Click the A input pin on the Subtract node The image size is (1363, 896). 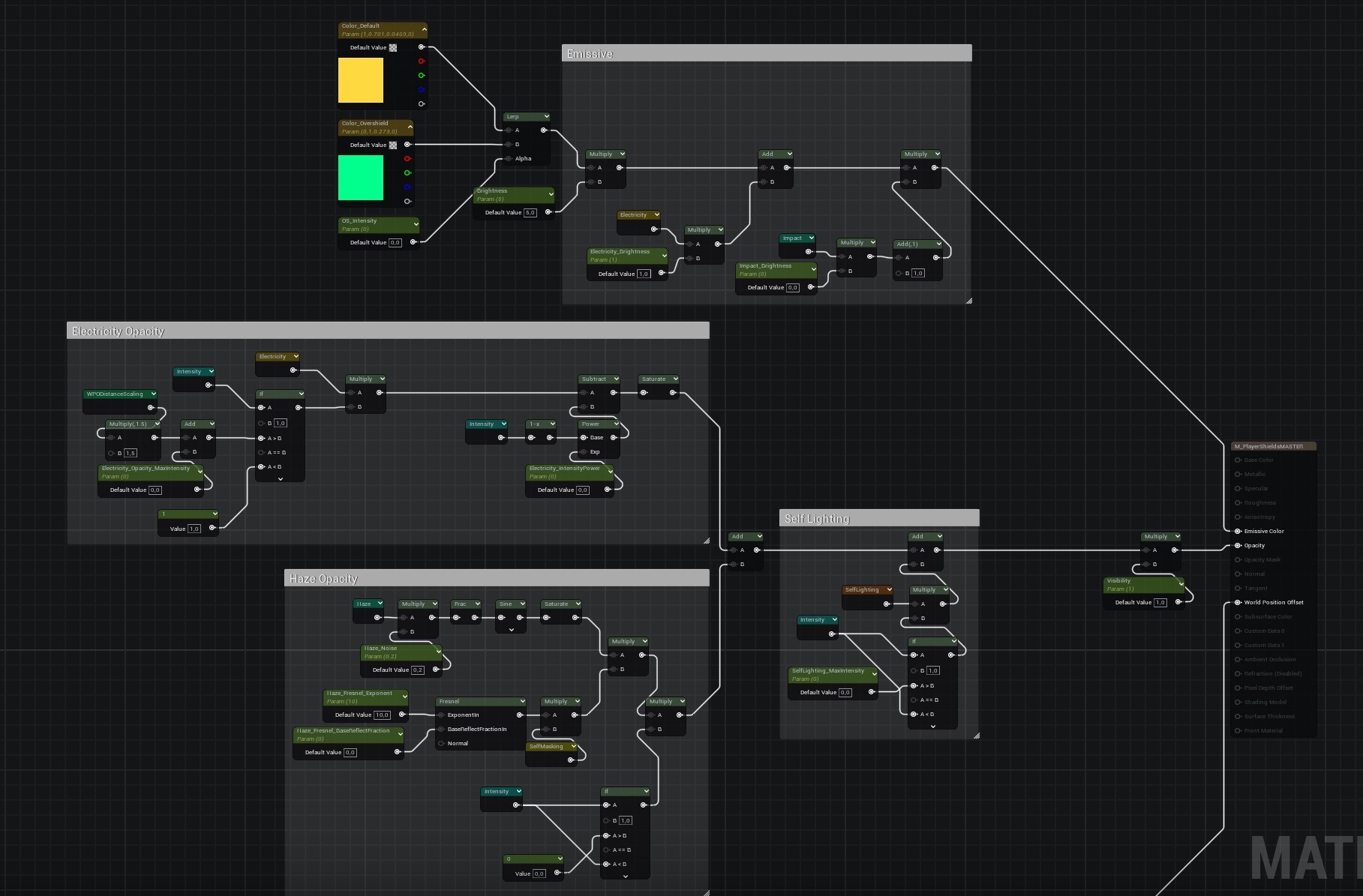tap(583, 392)
